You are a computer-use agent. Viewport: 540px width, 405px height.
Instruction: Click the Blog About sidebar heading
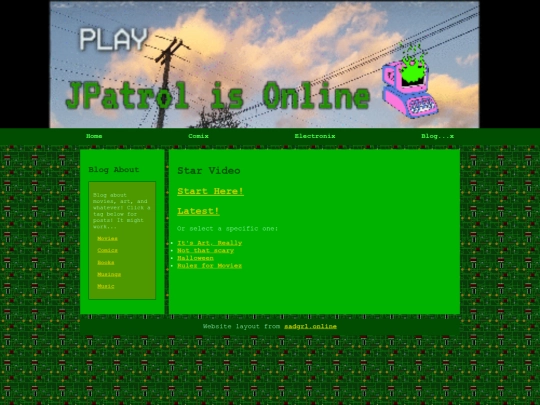114,170
